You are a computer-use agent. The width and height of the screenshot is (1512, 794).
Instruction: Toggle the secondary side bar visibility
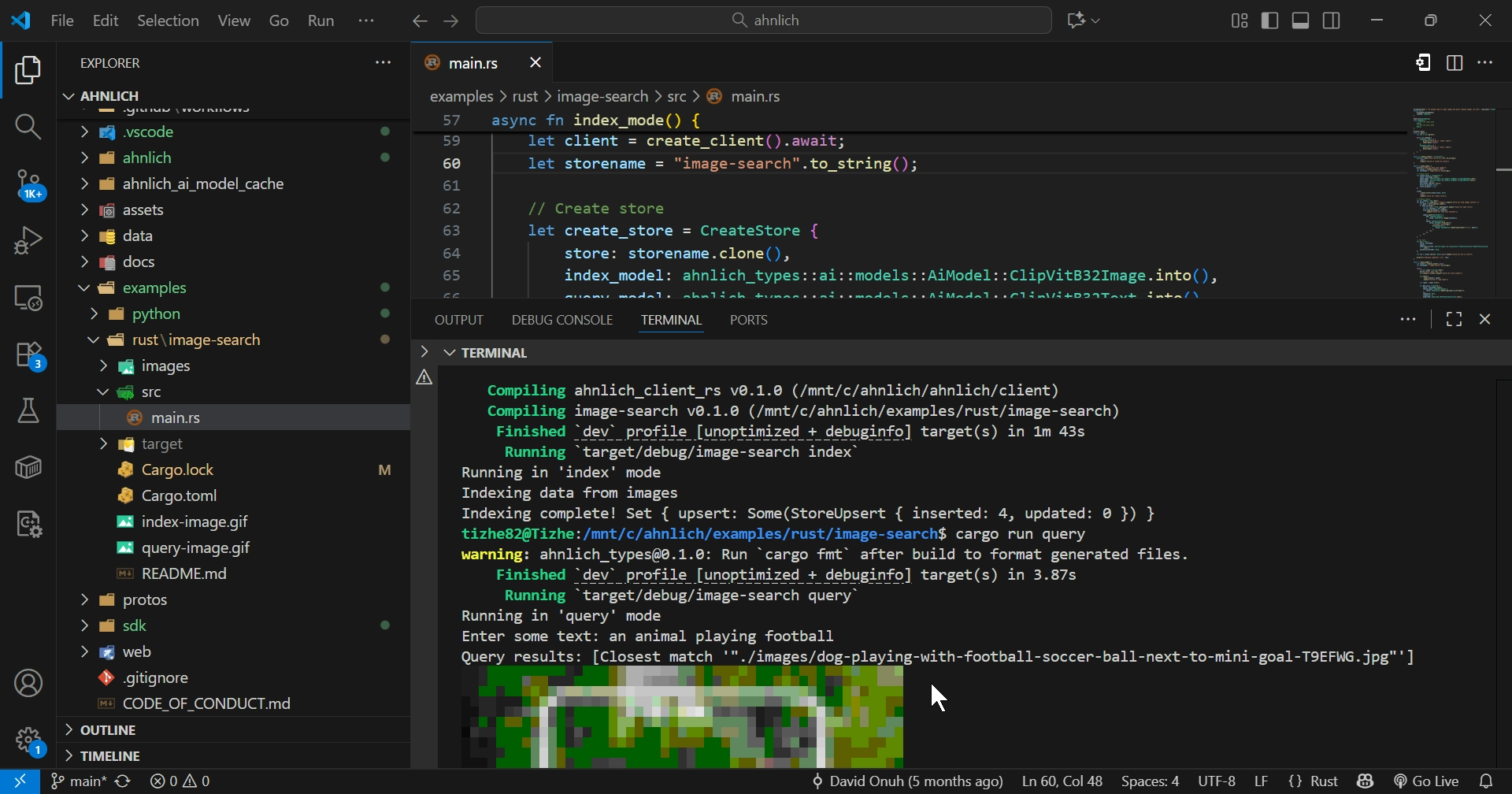pyautogui.click(x=1332, y=21)
